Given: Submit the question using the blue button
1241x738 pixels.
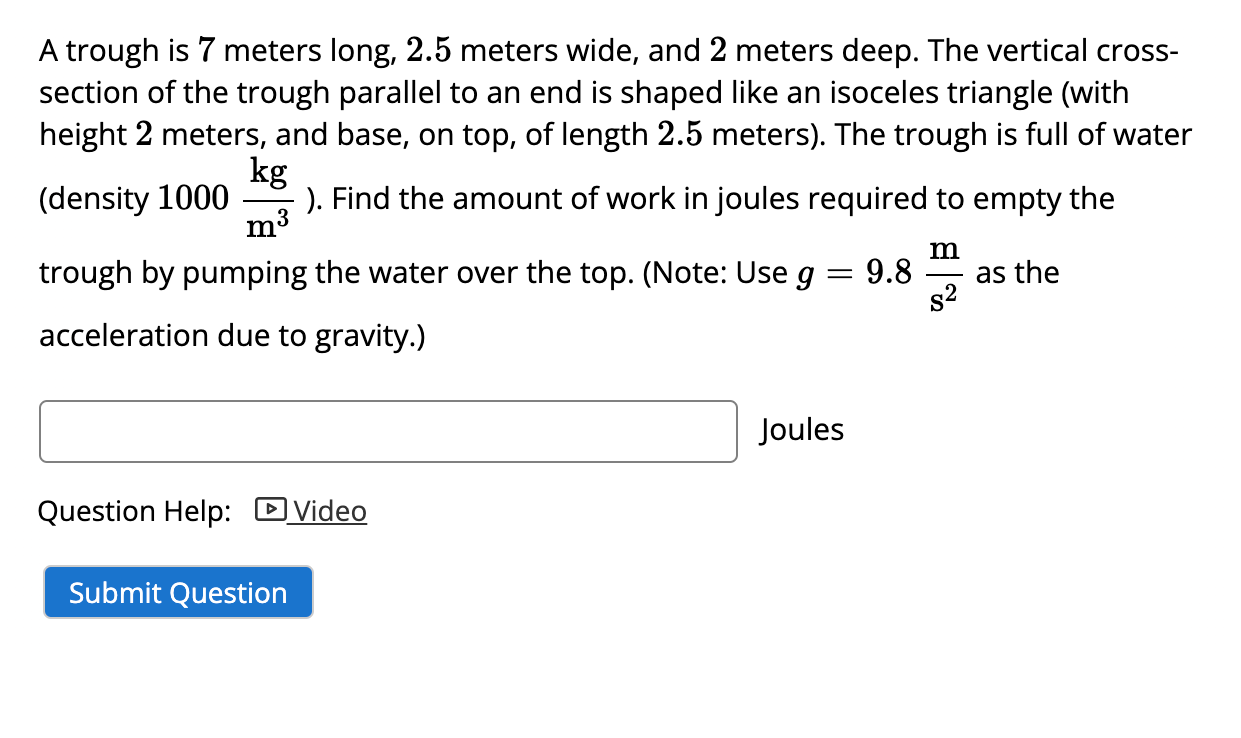Looking at the screenshot, I should 178,592.
